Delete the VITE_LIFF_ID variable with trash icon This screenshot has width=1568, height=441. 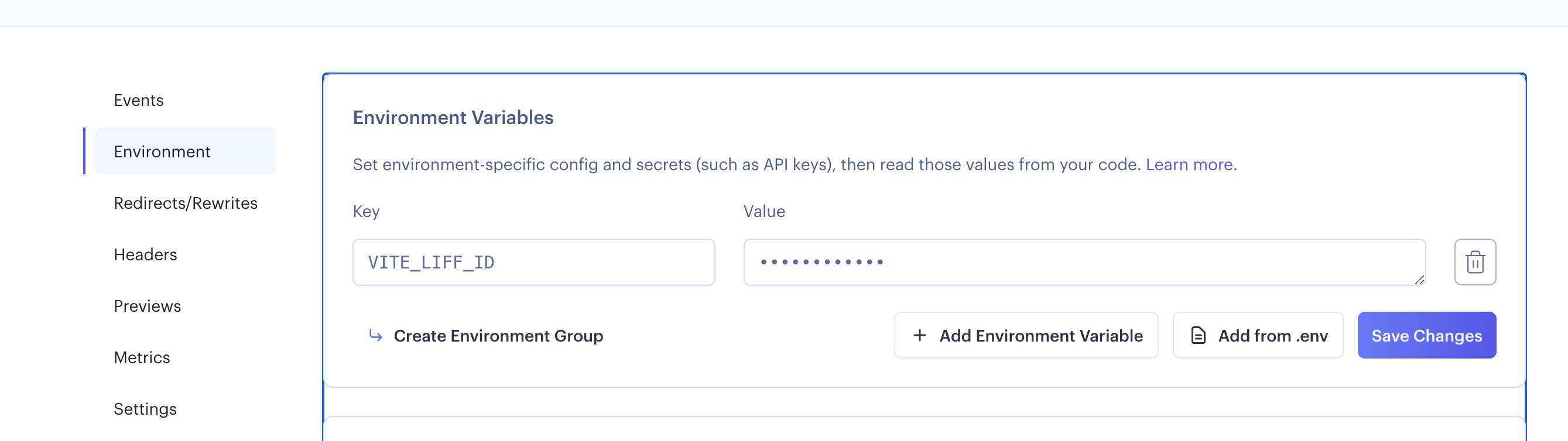pyautogui.click(x=1475, y=262)
